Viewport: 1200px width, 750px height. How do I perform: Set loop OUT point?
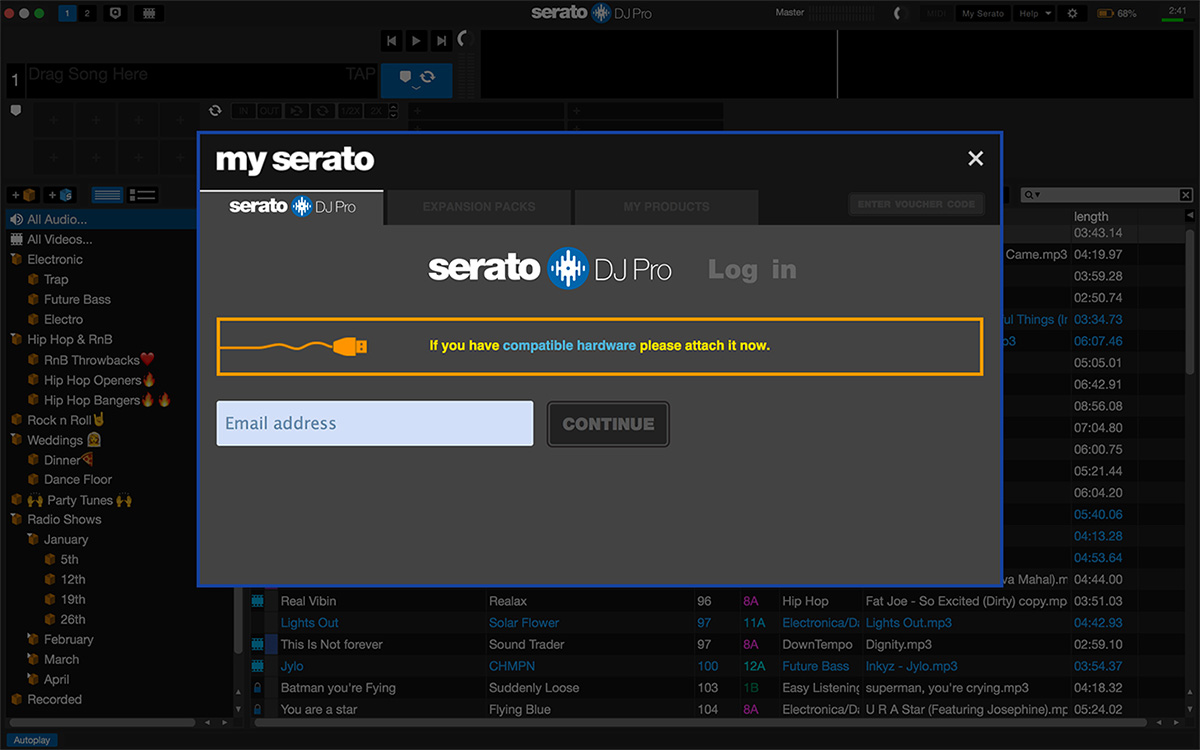coord(269,110)
